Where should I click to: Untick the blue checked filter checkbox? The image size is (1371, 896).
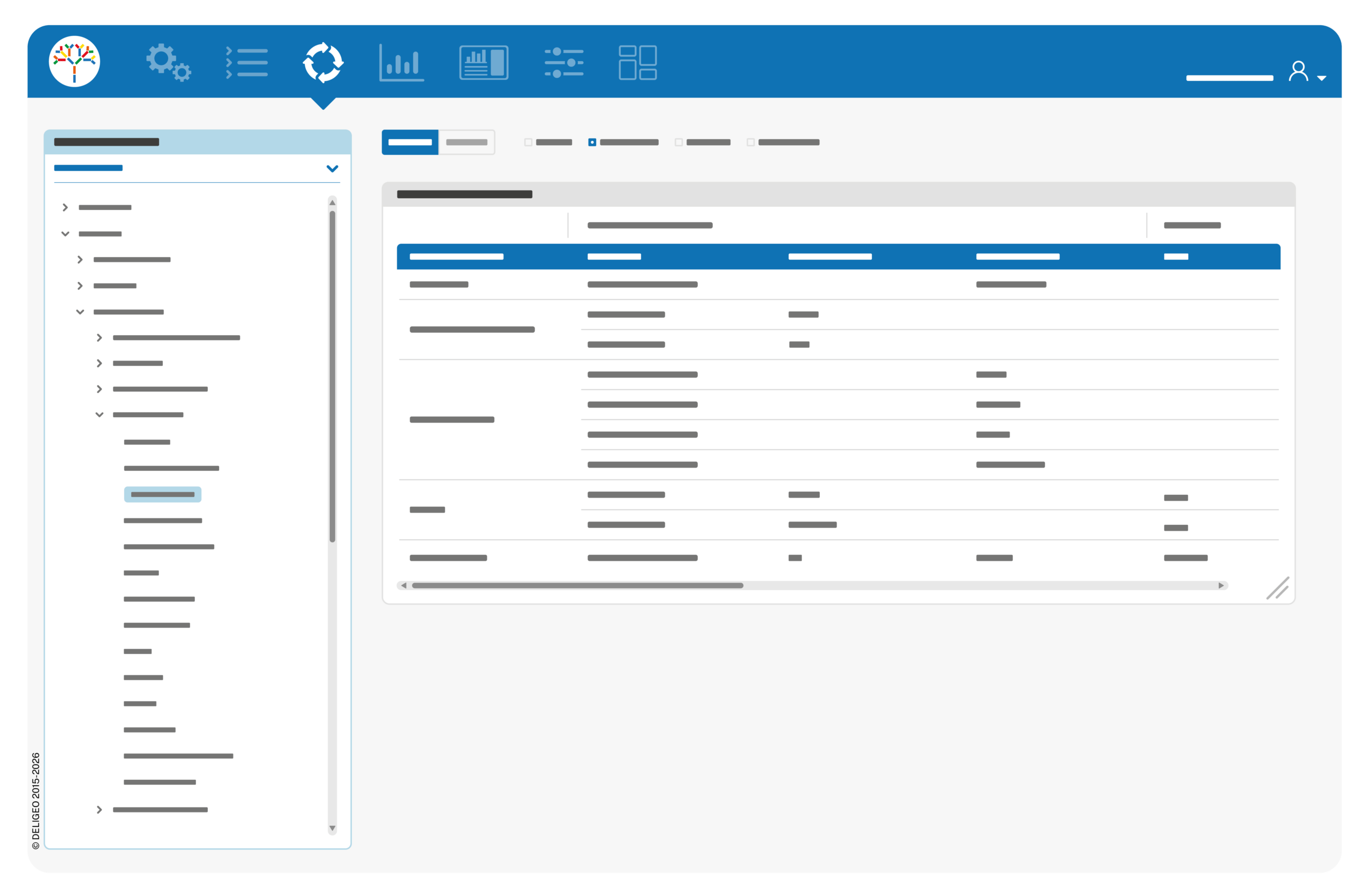(x=592, y=142)
